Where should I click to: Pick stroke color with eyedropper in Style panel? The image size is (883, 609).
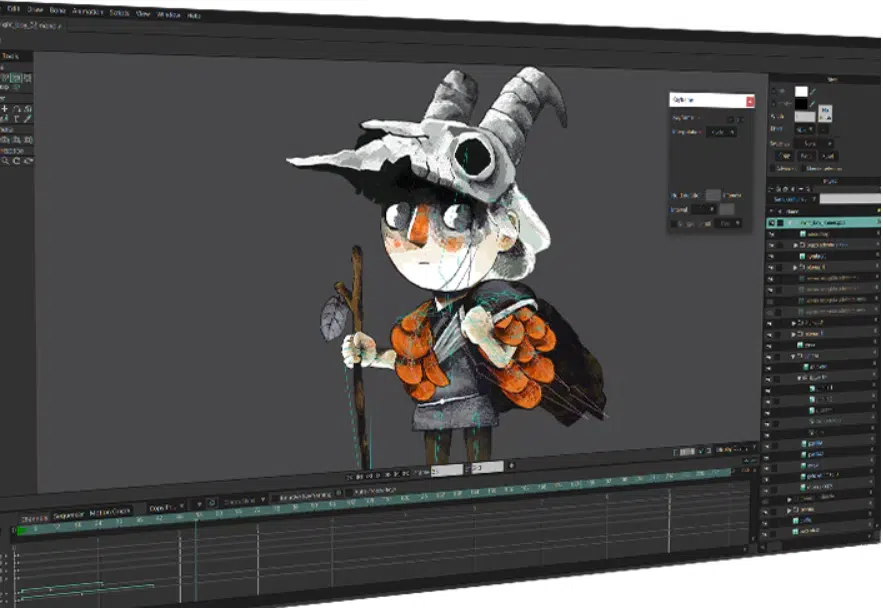tap(813, 104)
